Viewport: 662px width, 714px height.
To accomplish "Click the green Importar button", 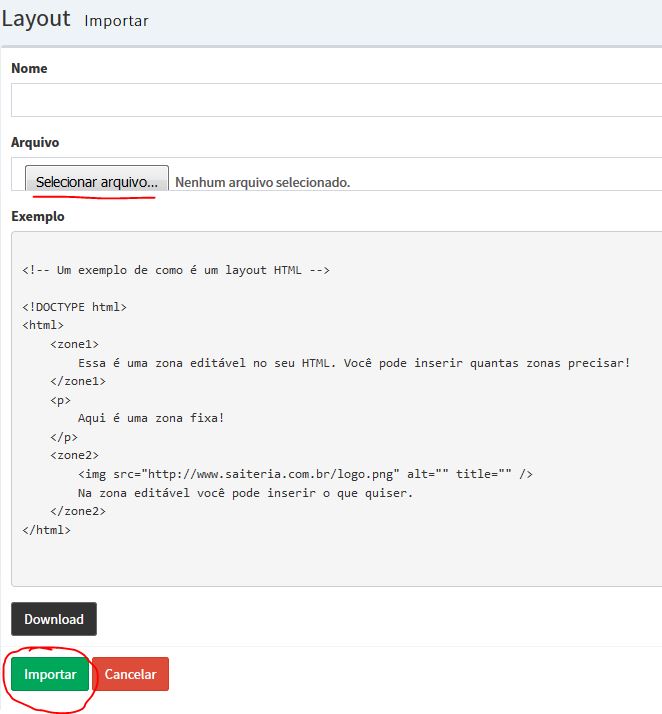I will click(50, 674).
